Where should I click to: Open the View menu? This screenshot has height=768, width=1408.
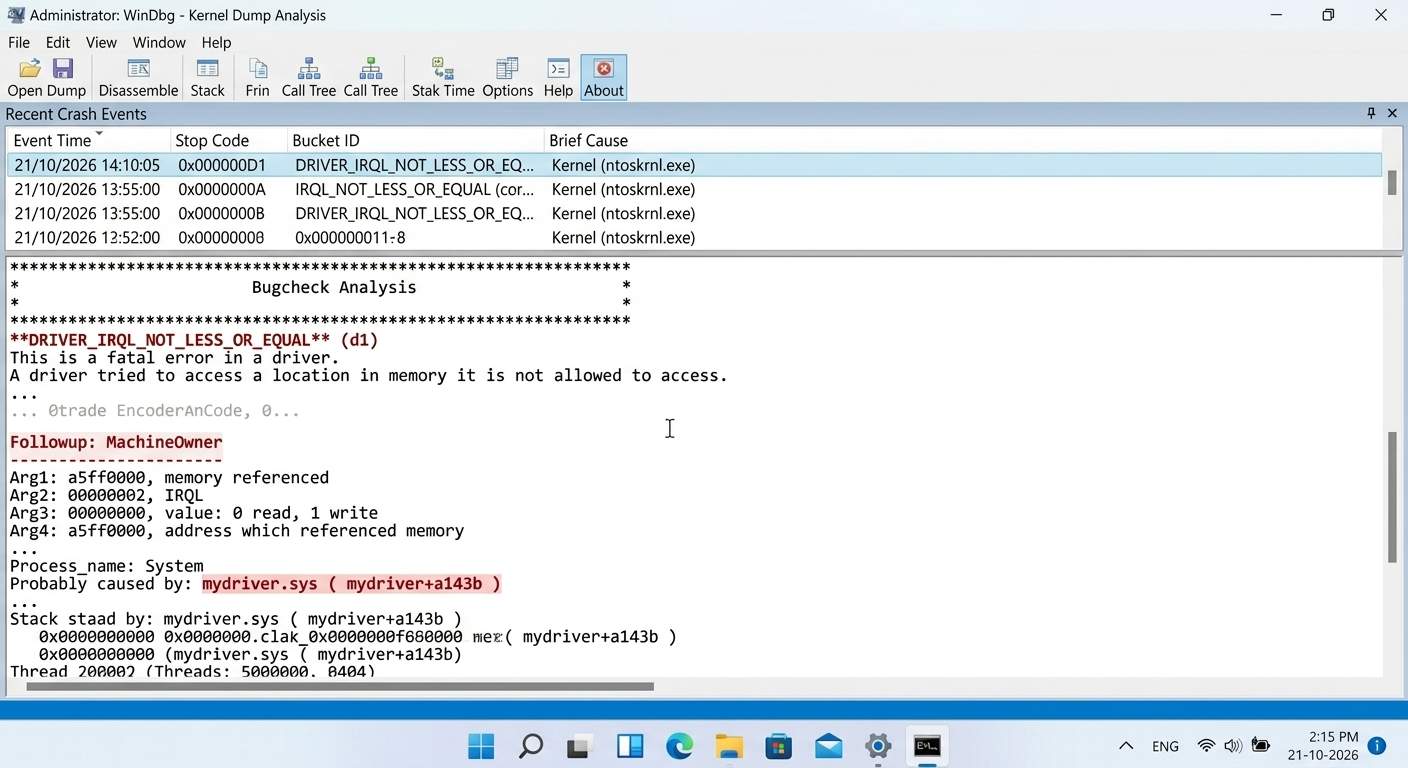point(101,42)
